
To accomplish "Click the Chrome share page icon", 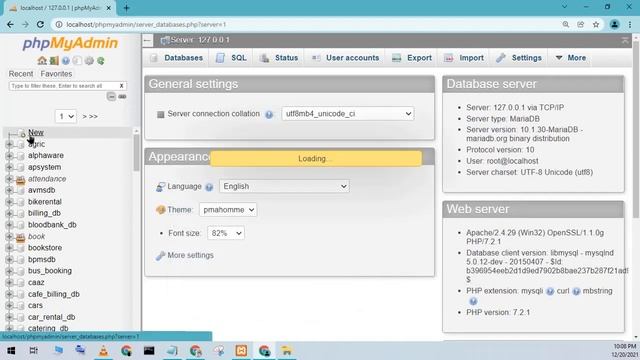I will coord(580,24).
